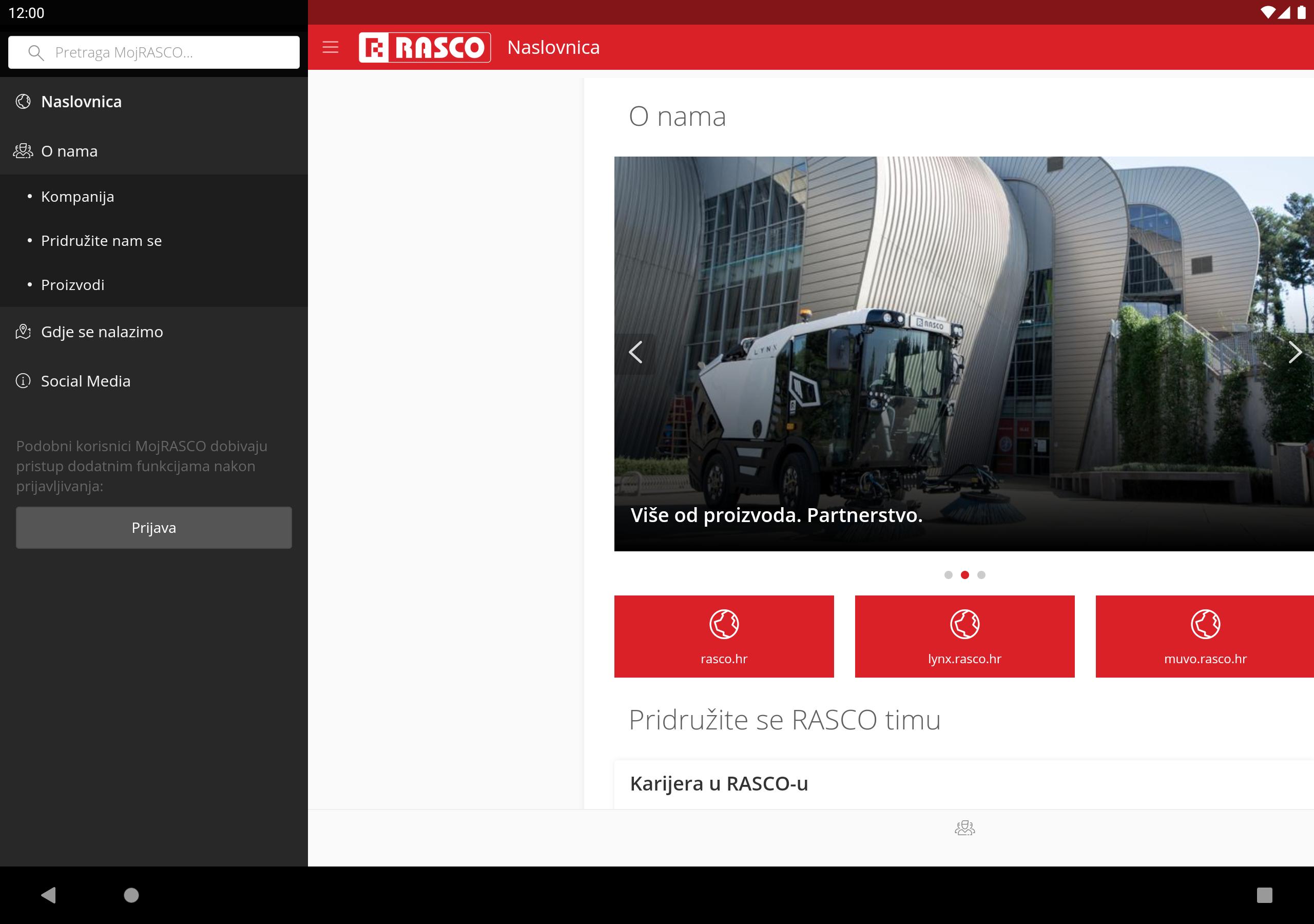The width and height of the screenshot is (1314, 924).
Task: Collapse the O nama sidebar section
Action: point(154,151)
